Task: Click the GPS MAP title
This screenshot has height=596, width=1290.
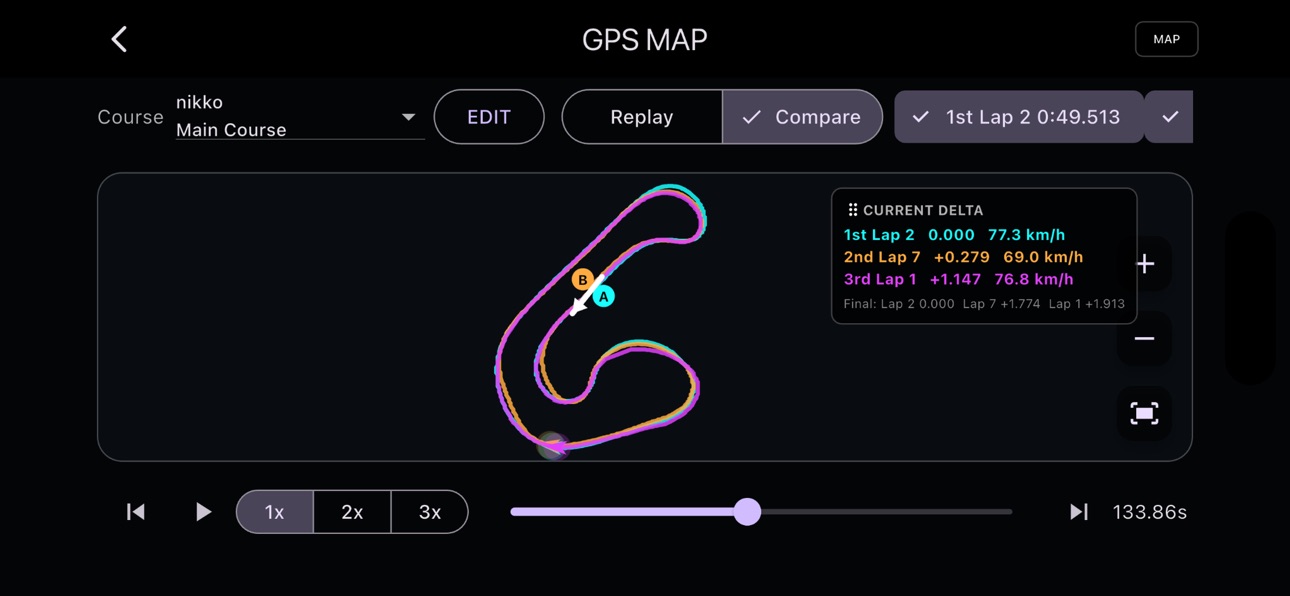Action: [x=645, y=39]
